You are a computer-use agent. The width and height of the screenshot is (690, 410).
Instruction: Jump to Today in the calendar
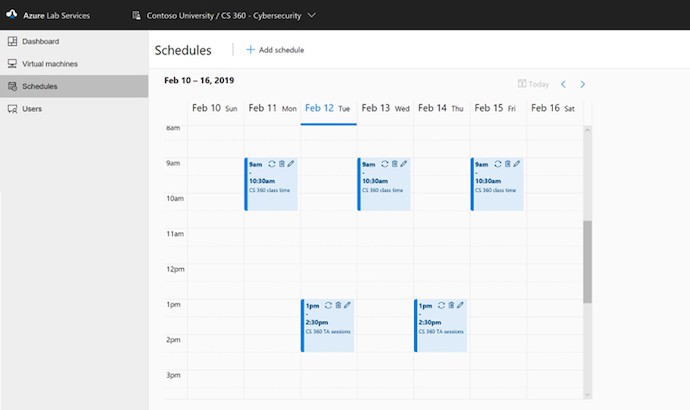coord(534,85)
